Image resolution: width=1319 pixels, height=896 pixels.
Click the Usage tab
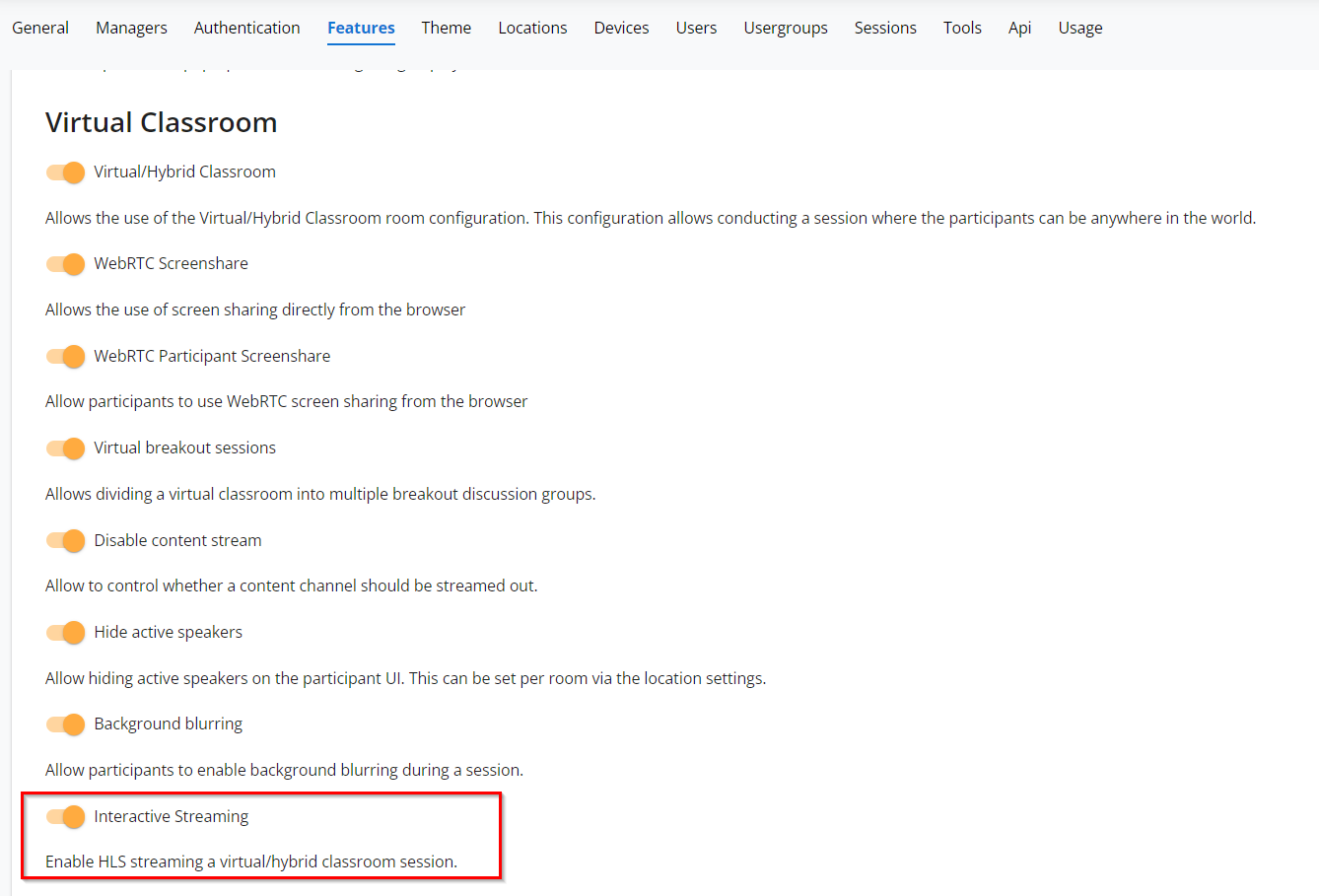[x=1080, y=28]
